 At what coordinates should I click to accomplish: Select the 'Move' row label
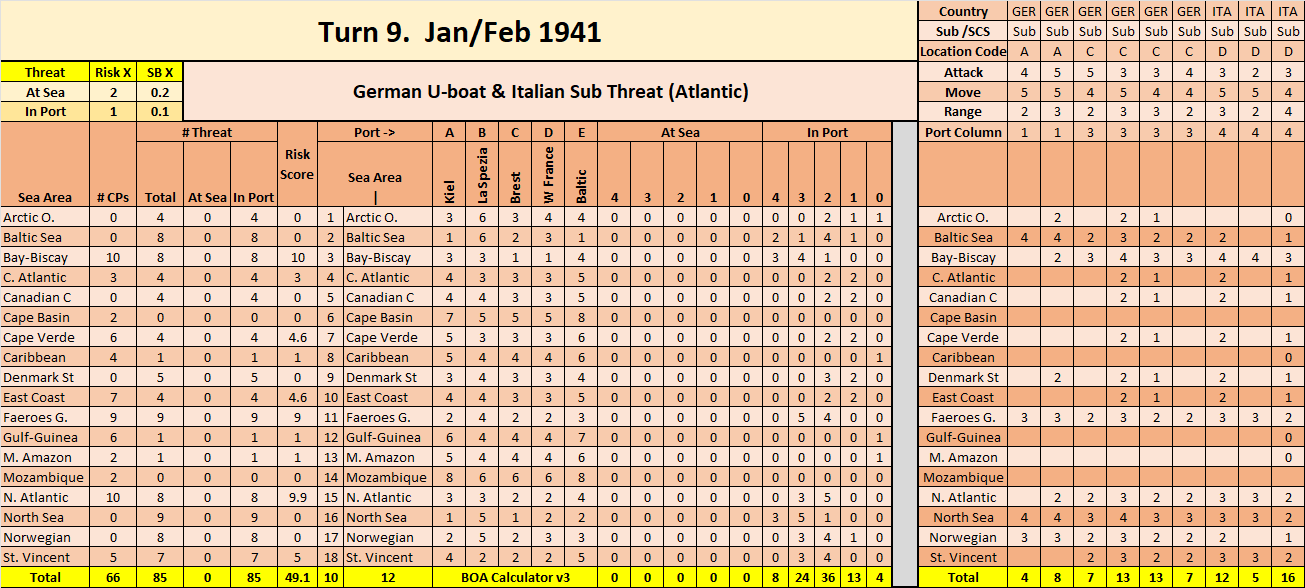tap(963, 92)
